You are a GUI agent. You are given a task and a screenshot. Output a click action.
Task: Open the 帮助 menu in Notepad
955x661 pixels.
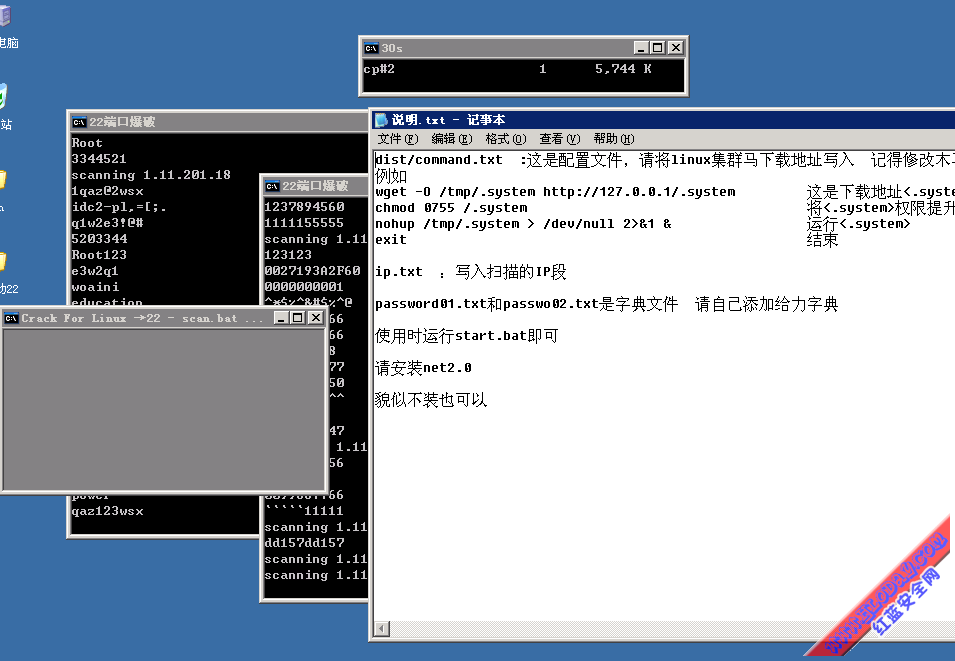click(613, 139)
